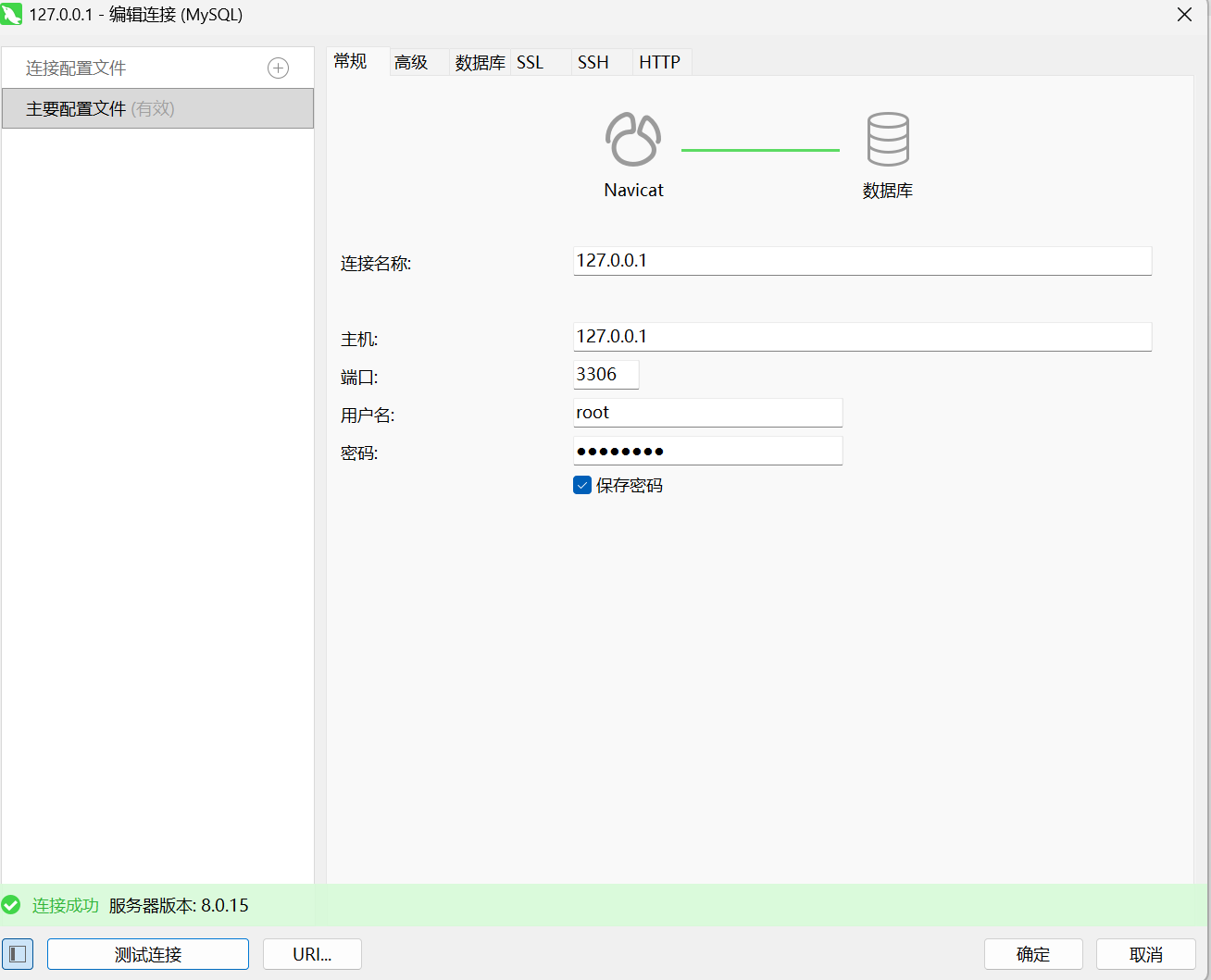Open the HTTP tab
The width and height of the screenshot is (1211, 980).
point(660,62)
